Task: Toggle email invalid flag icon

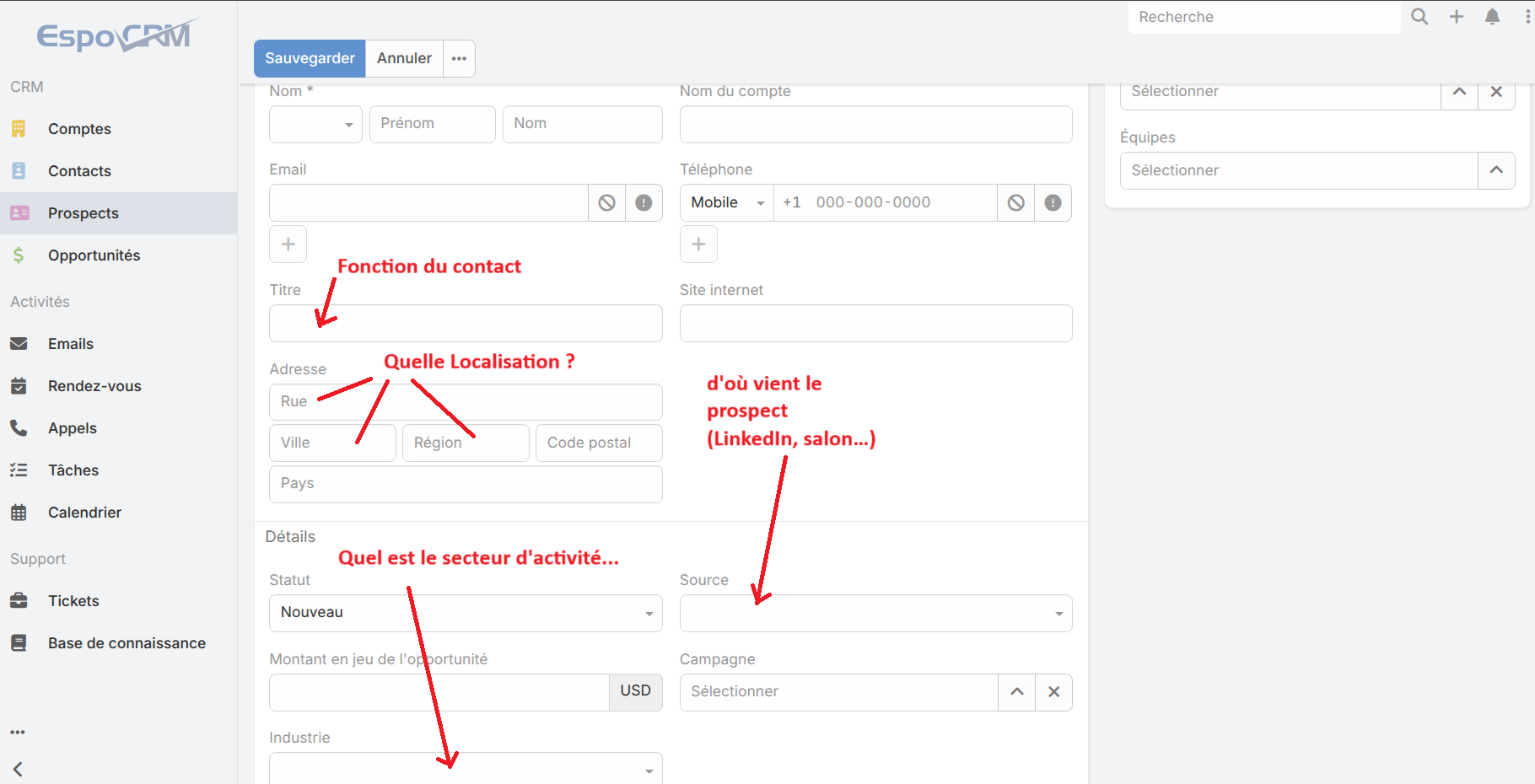Action: pos(644,203)
